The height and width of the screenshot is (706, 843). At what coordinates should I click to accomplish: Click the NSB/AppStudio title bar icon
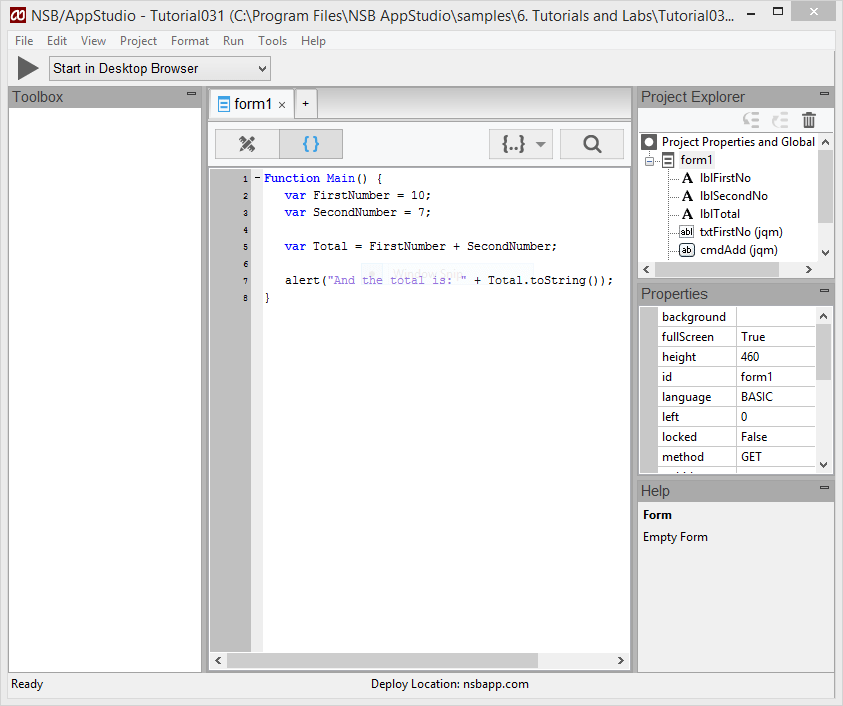(18, 16)
